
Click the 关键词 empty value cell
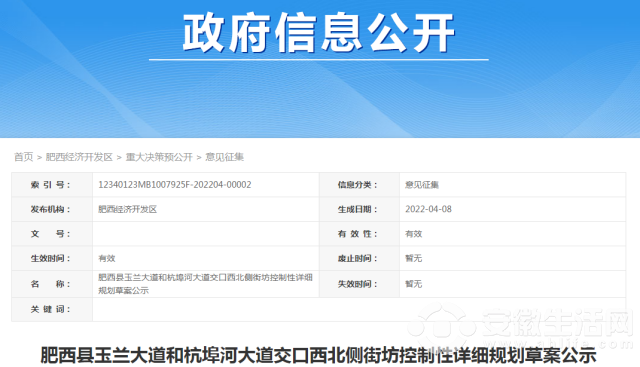359,309
